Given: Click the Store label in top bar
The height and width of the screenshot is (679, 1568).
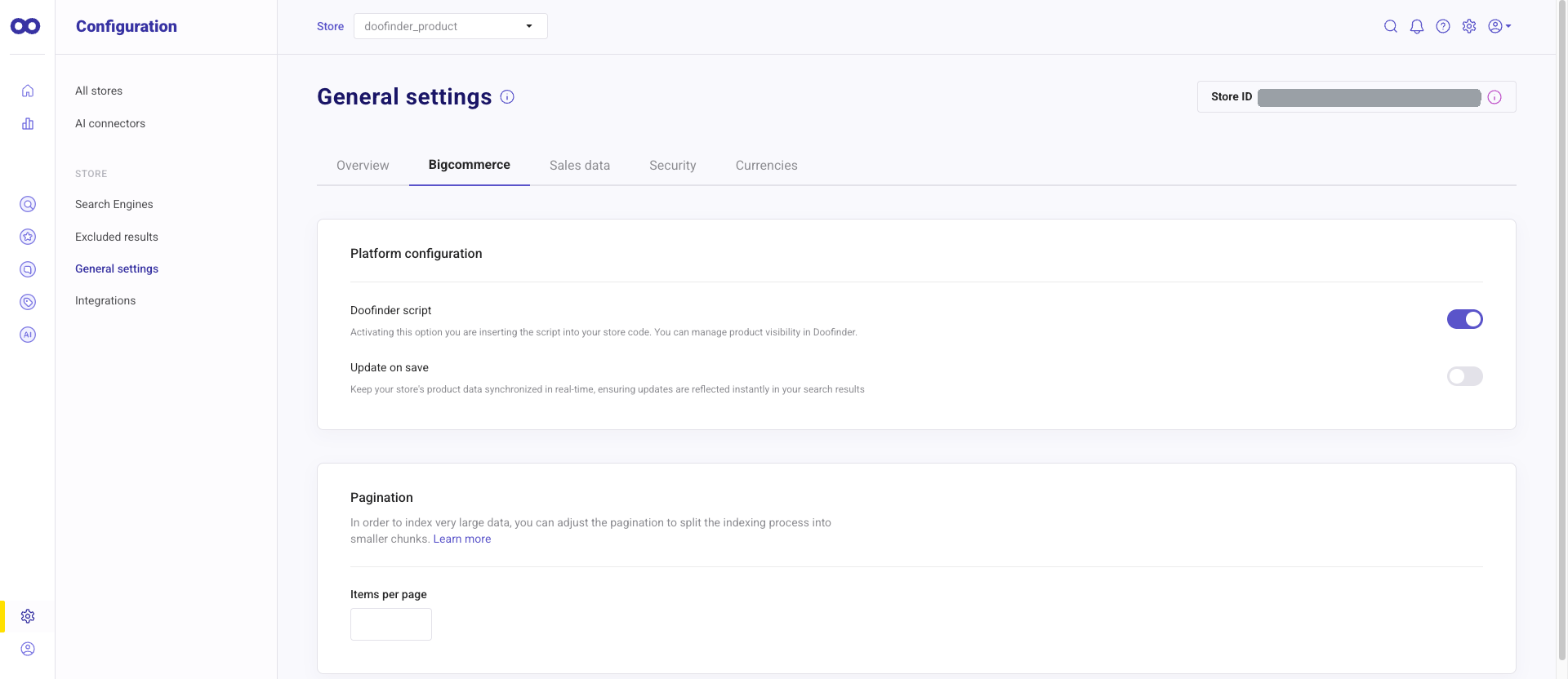Looking at the screenshot, I should tap(330, 26).
